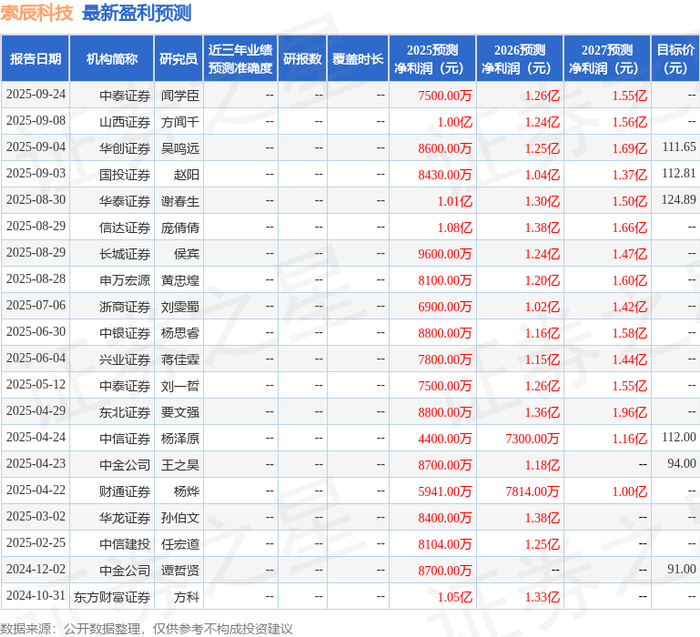Click the 2026预测净利润 column header

[520, 59]
